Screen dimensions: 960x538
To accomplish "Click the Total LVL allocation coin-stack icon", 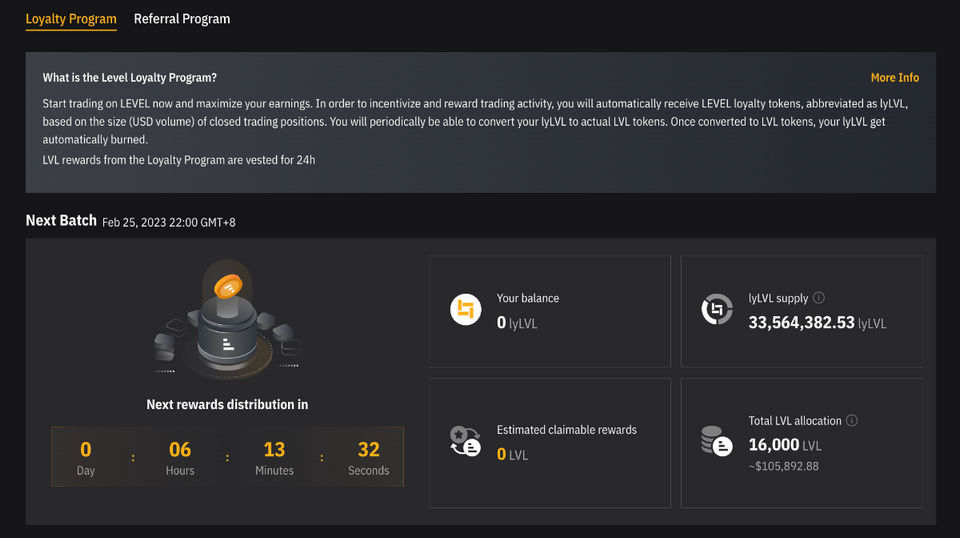I will 717,440.
